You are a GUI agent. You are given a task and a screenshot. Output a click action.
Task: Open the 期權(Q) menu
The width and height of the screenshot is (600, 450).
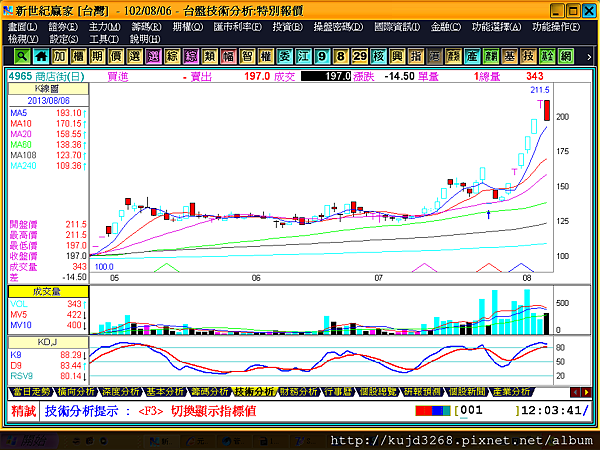[188, 27]
